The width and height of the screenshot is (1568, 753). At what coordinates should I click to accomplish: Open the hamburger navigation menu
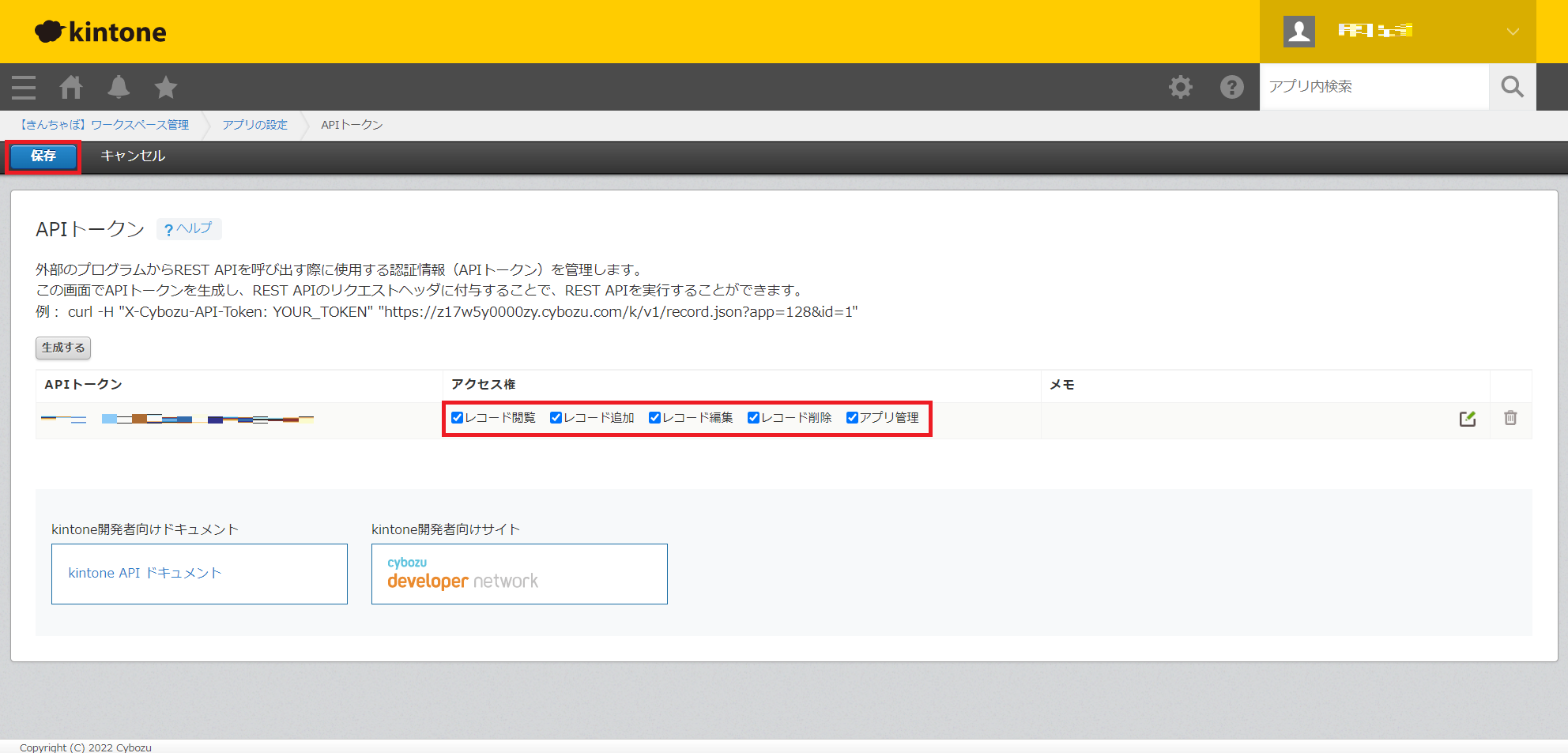coord(24,87)
